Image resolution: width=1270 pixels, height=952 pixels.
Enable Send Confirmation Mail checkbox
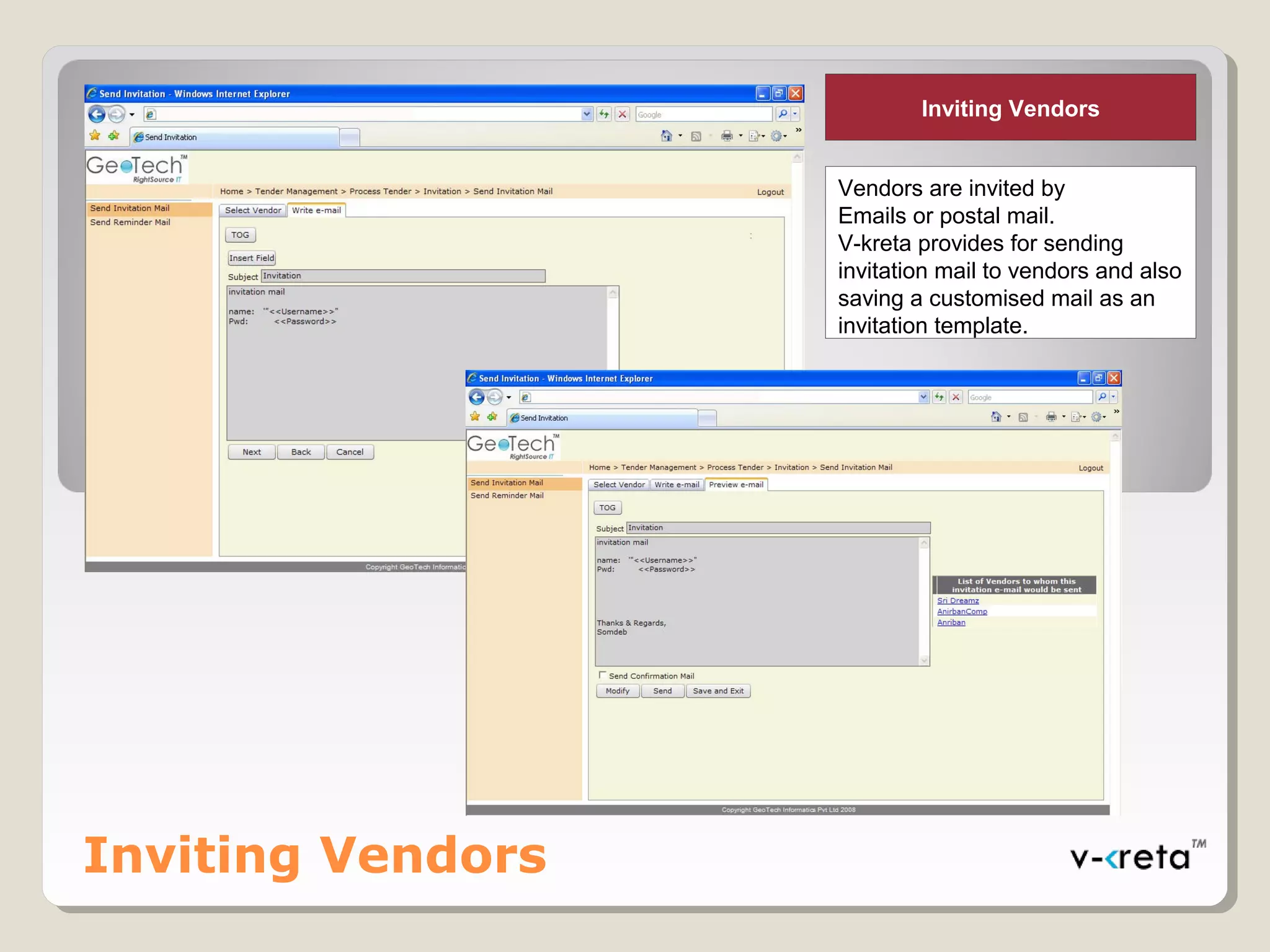click(x=602, y=675)
